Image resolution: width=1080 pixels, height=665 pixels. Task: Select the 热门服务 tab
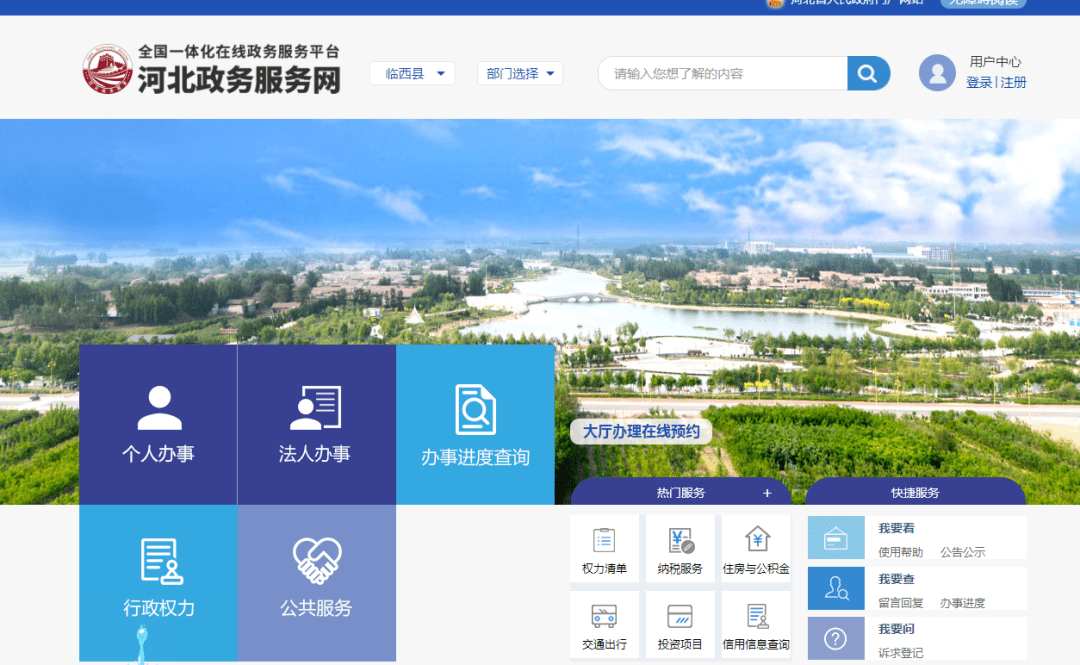pyautogui.click(x=681, y=492)
